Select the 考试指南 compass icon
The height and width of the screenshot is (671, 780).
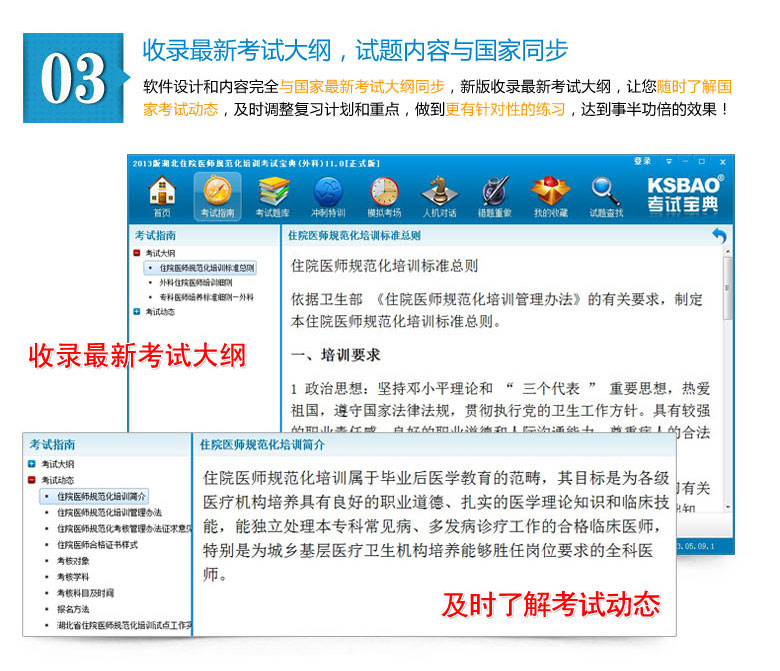pos(217,196)
